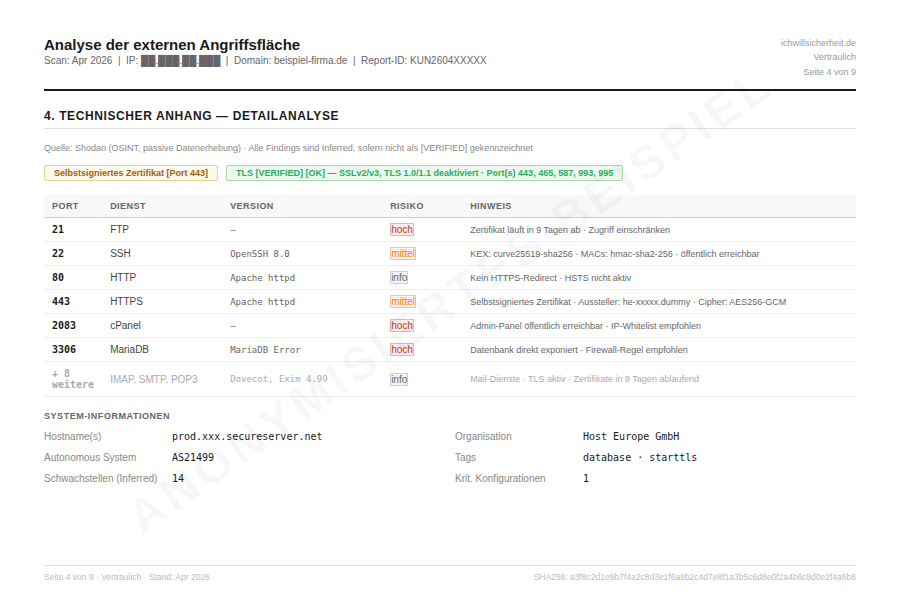Select the OpenSSH 8.0 version text
Viewport: 900px width, 600px height.
[259, 254]
